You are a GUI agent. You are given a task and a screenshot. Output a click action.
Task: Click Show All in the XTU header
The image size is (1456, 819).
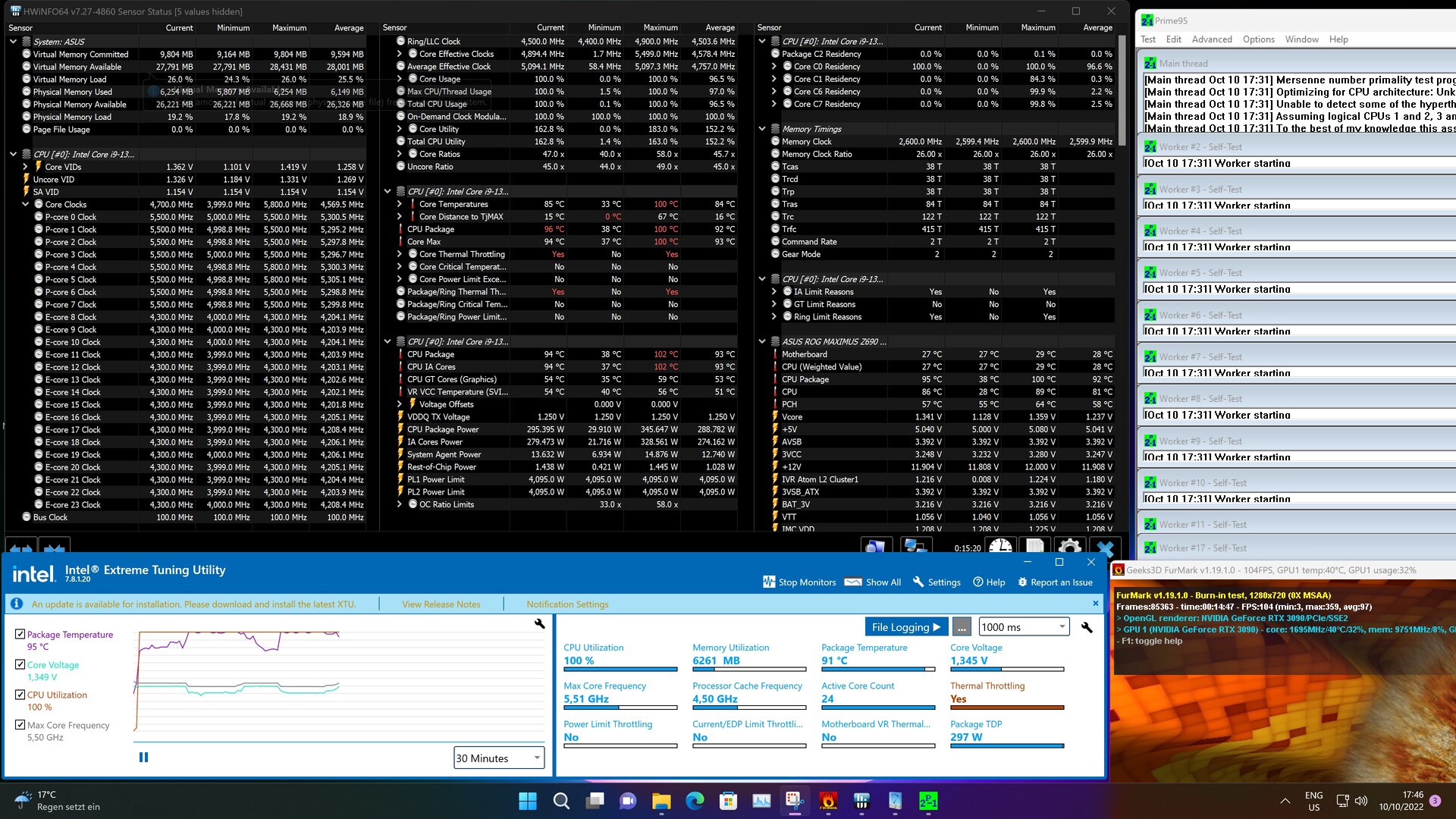pos(873,582)
